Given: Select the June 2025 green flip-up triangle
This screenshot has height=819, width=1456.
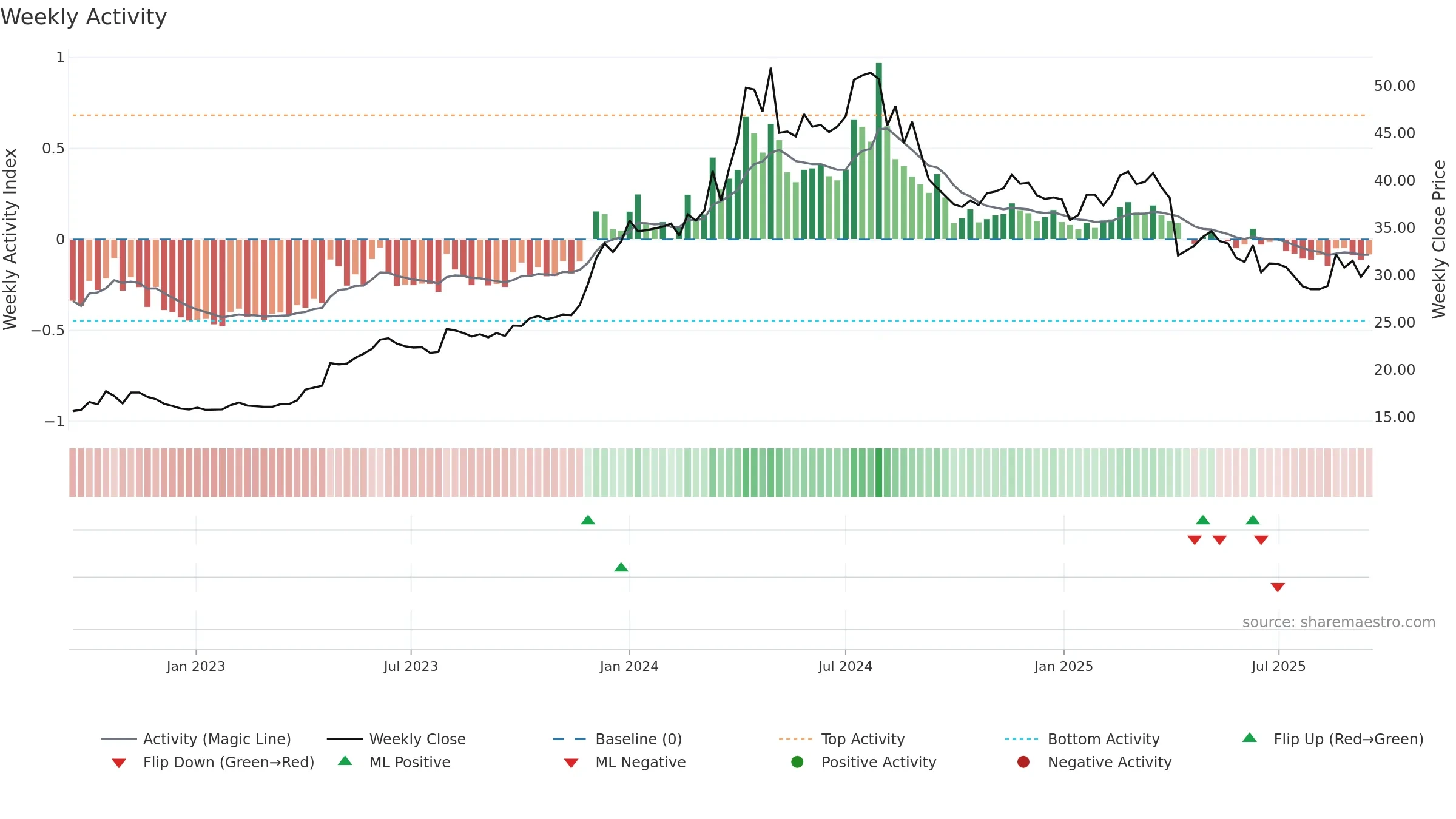Looking at the screenshot, I should (1253, 520).
